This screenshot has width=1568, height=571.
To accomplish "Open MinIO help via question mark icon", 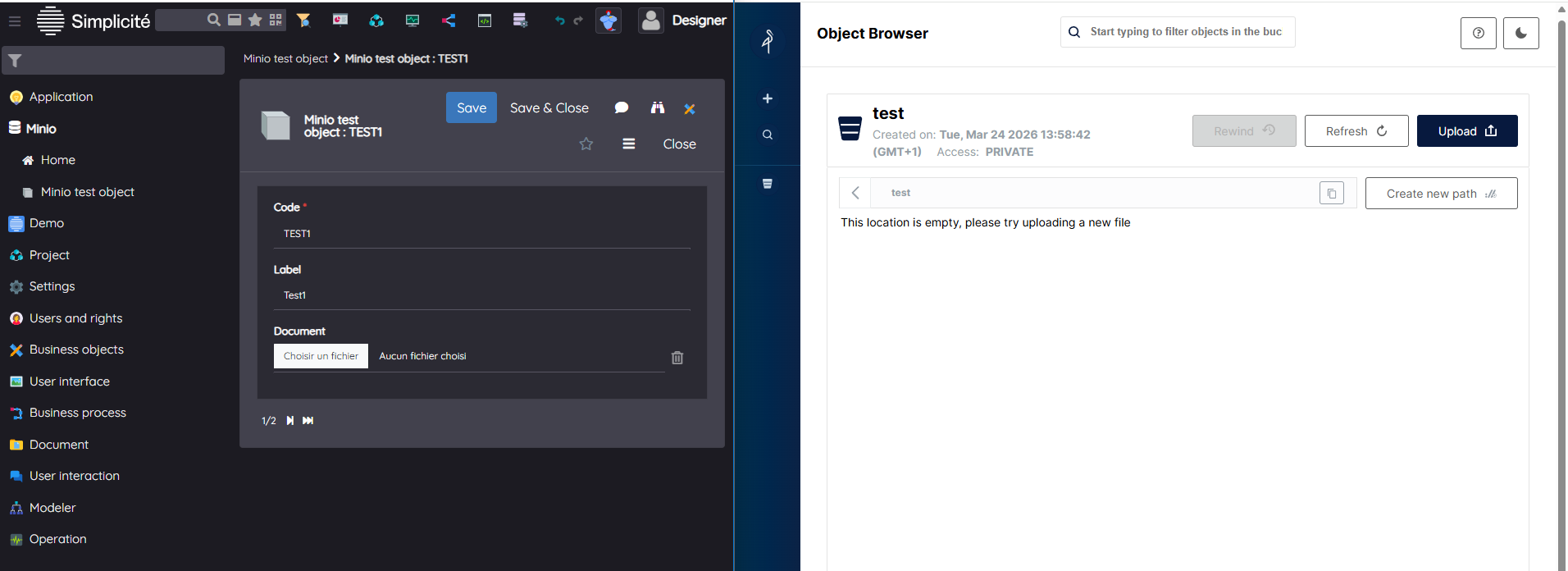I will click(1478, 34).
